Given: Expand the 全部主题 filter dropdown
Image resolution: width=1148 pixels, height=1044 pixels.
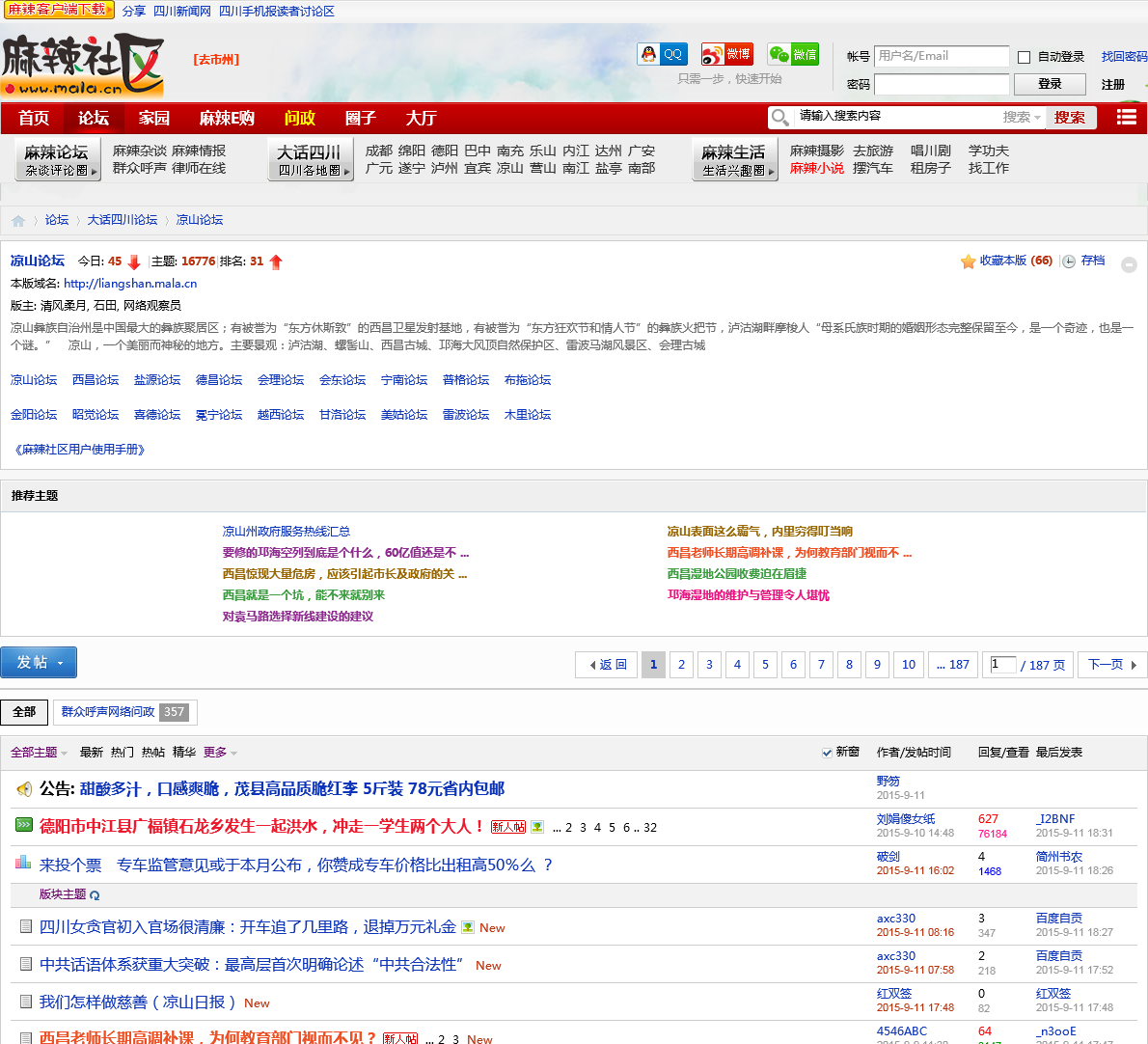Looking at the screenshot, I should tap(39, 753).
